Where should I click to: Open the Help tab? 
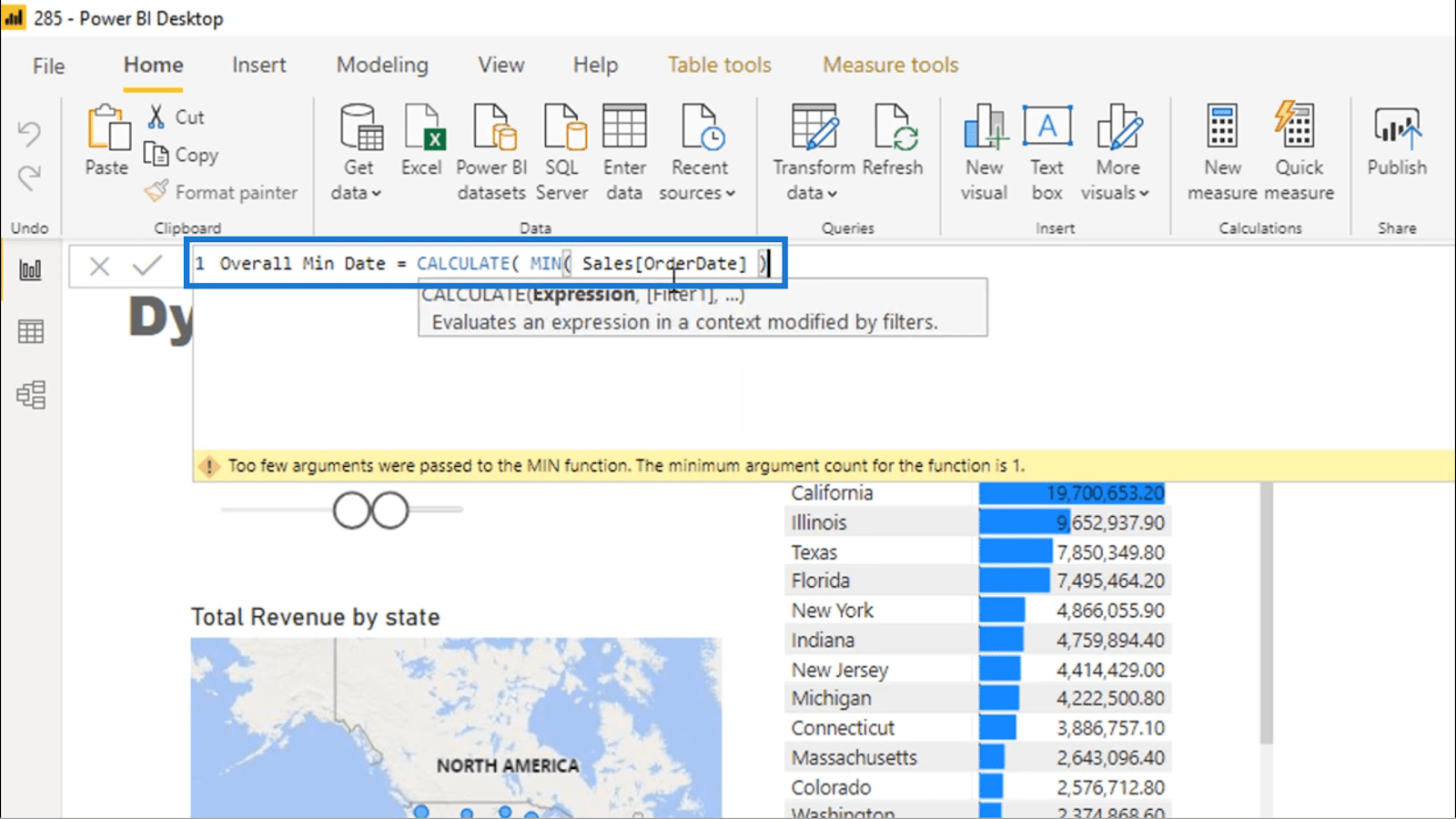(595, 65)
